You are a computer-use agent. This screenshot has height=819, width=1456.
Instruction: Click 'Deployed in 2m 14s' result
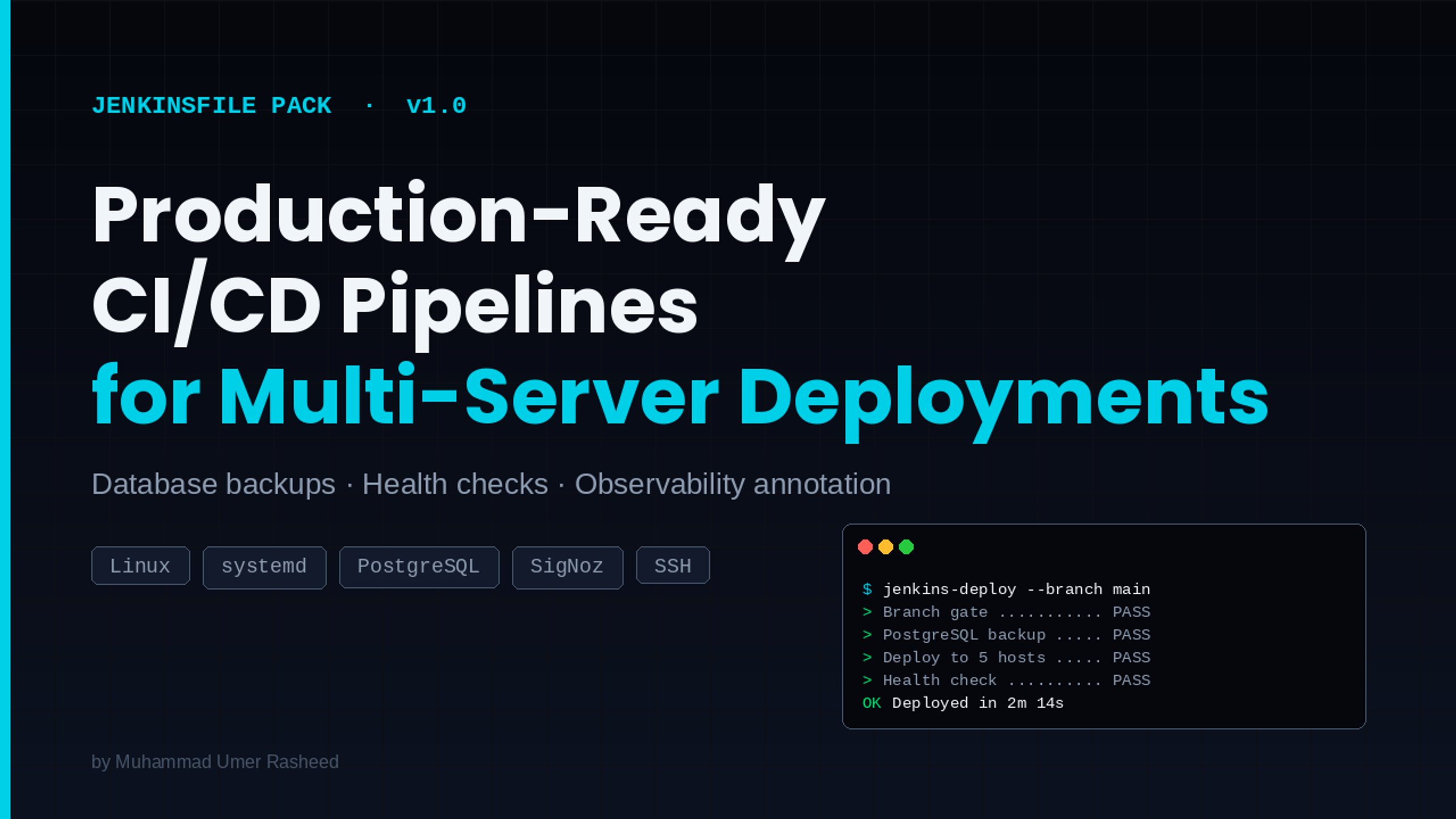coord(978,703)
